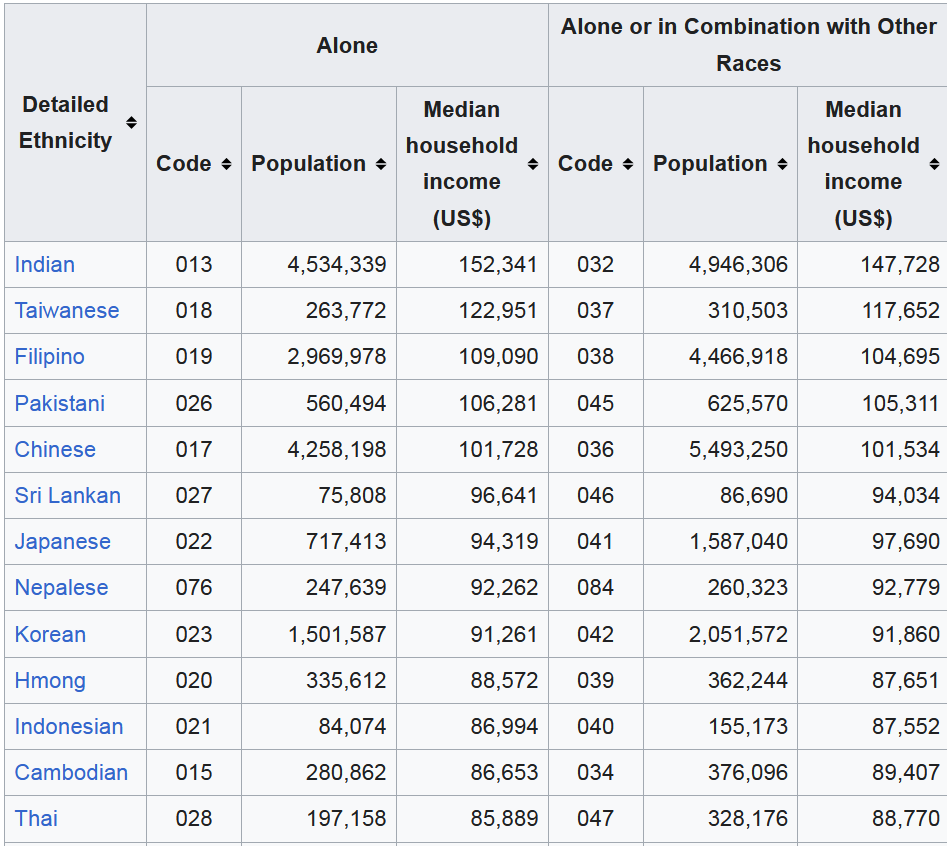The height and width of the screenshot is (846, 947).
Task: Sort Alone Median household income arrows
Action: tap(533, 164)
